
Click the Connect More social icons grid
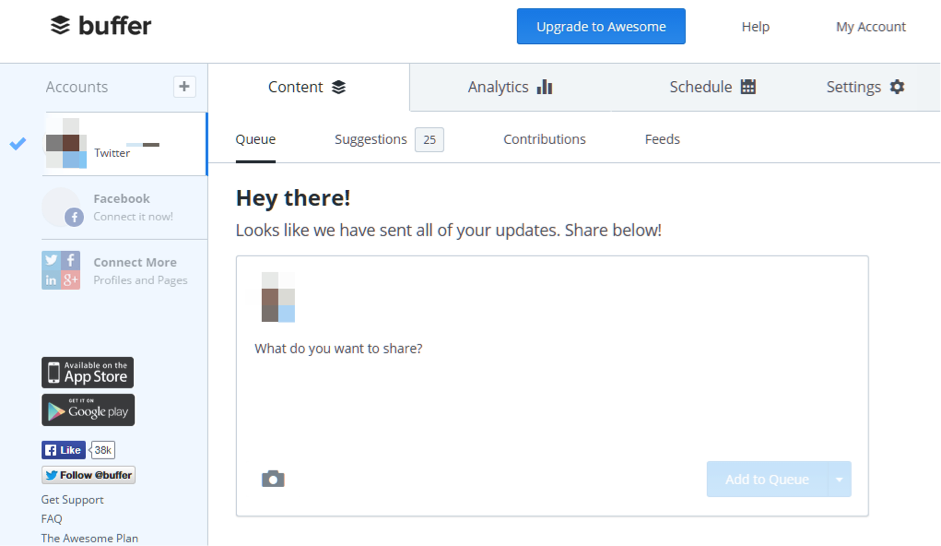pos(61,270)
